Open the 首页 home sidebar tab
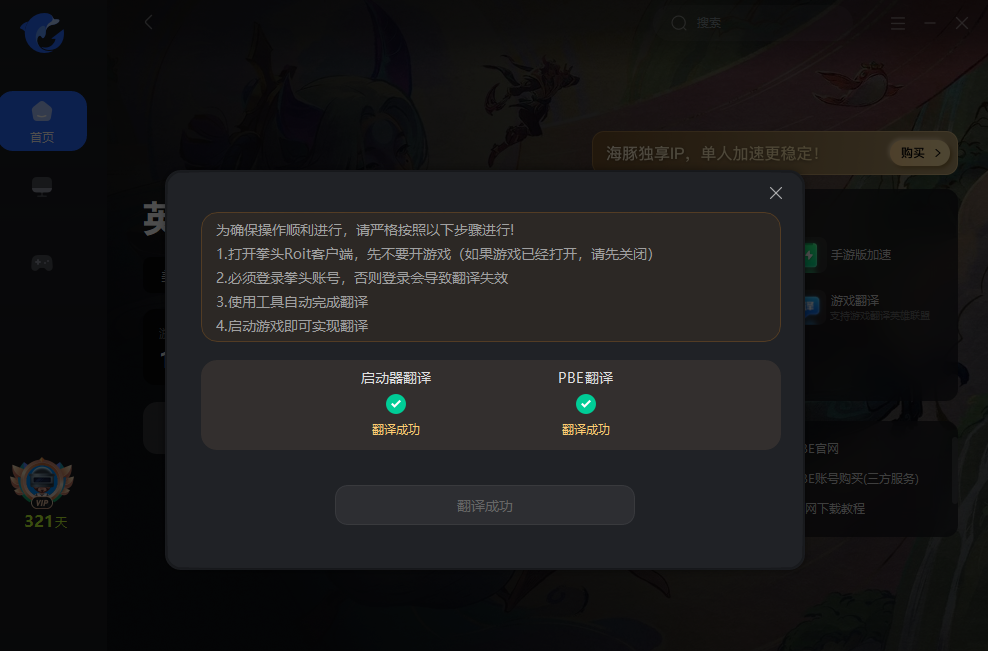Viewport: 988px width, 651px height. pyautogui.click(x=43, y=121)
